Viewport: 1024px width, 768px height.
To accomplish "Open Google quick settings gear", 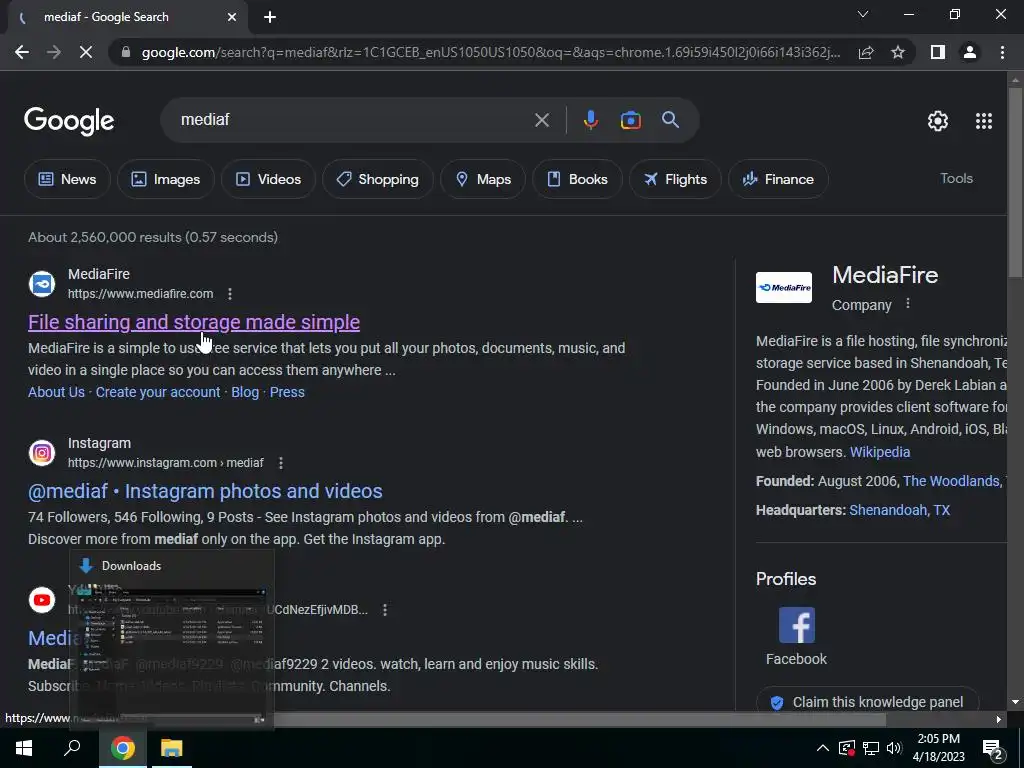I will (x=938, y=121).
